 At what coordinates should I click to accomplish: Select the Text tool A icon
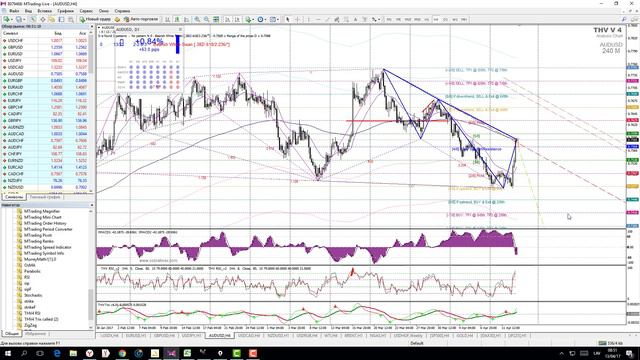tap(355, 19)
